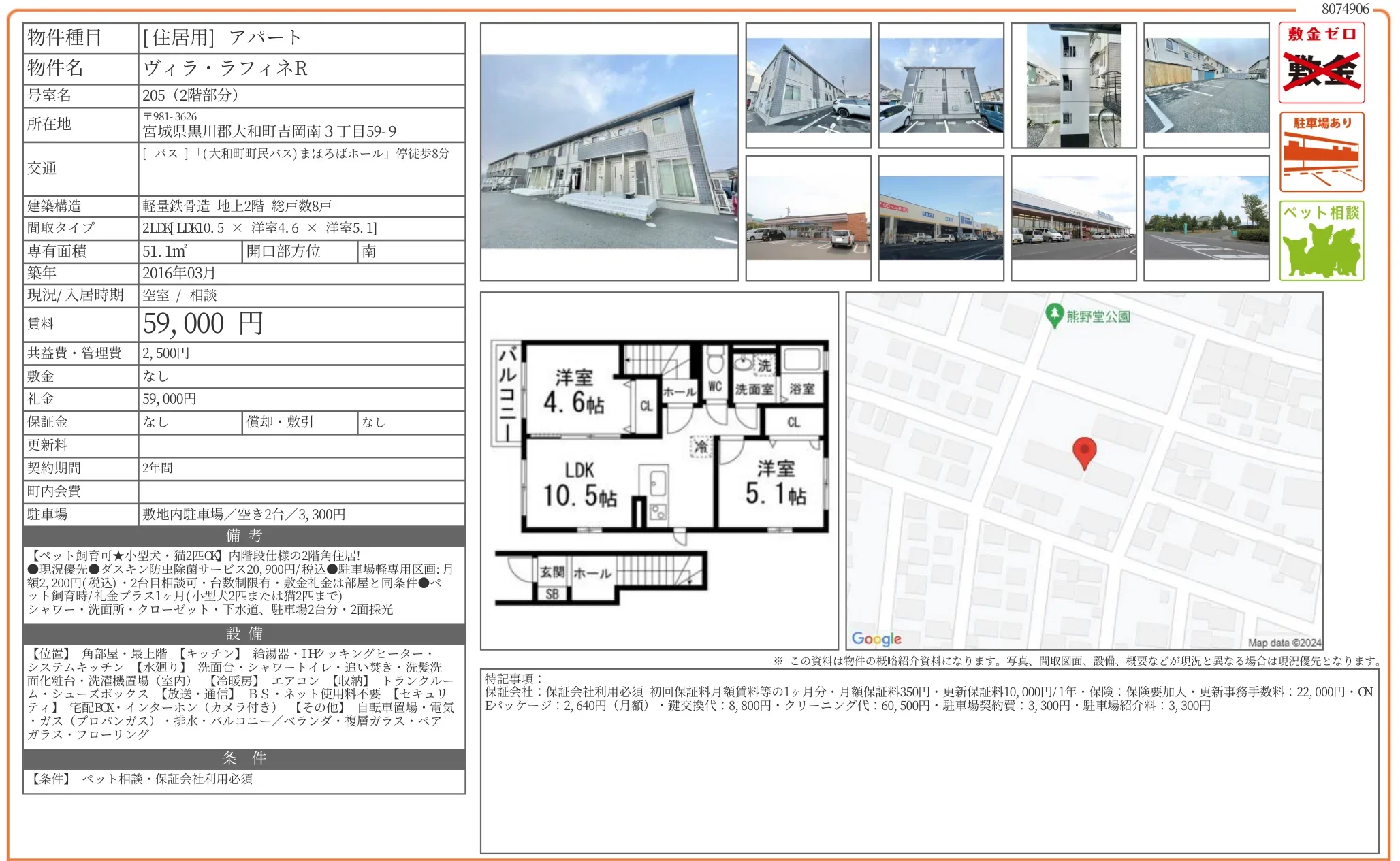Viewport: 1400px width, 861px height.
Task: Open the front-view photo with the blue car
Action: coord(941,85)
